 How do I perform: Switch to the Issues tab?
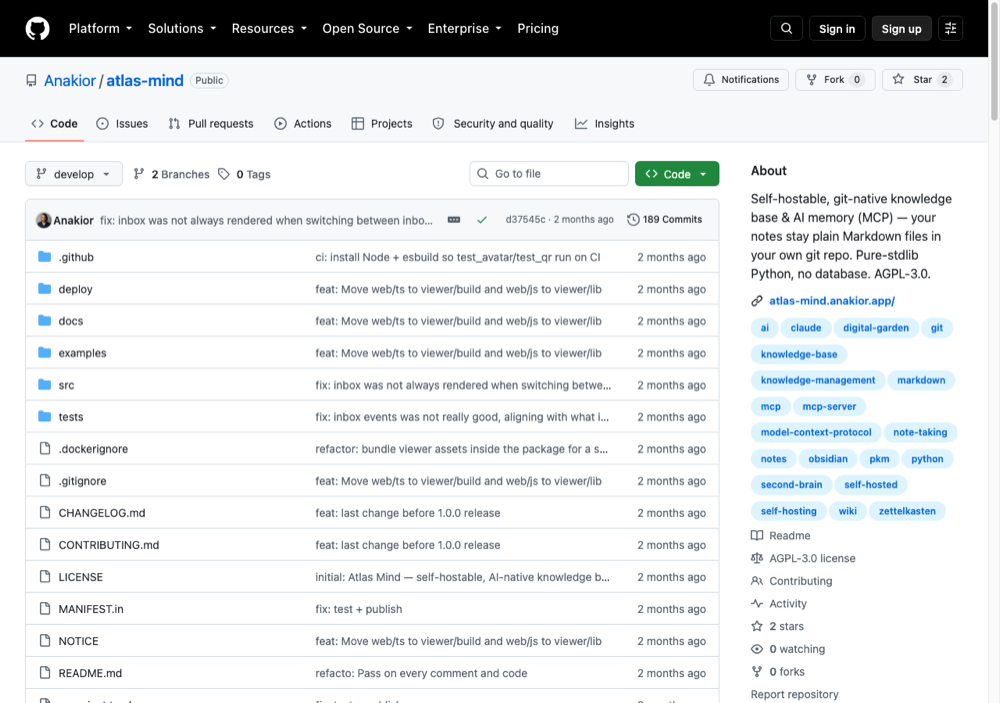coord(122,124)
